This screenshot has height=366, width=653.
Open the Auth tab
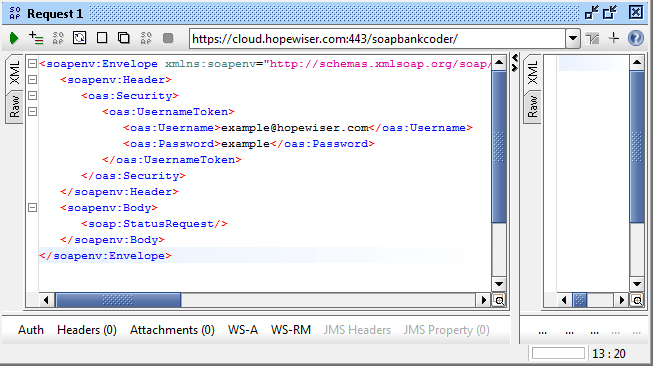point(31,330)
